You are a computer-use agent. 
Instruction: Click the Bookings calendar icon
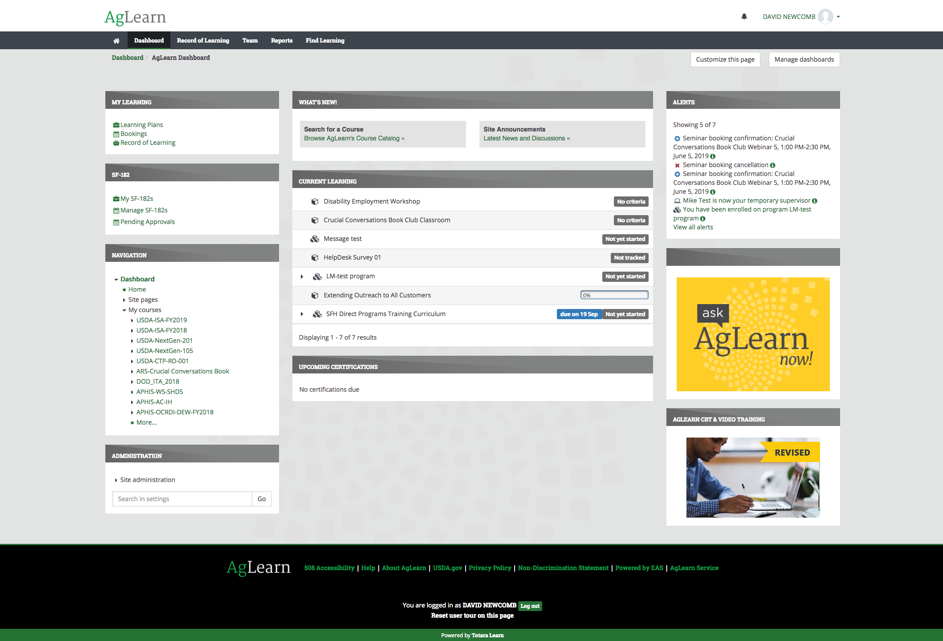116,134
